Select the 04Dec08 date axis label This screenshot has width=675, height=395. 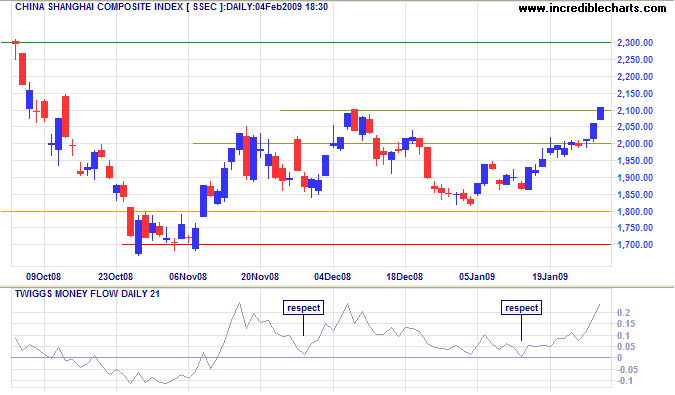332,277
